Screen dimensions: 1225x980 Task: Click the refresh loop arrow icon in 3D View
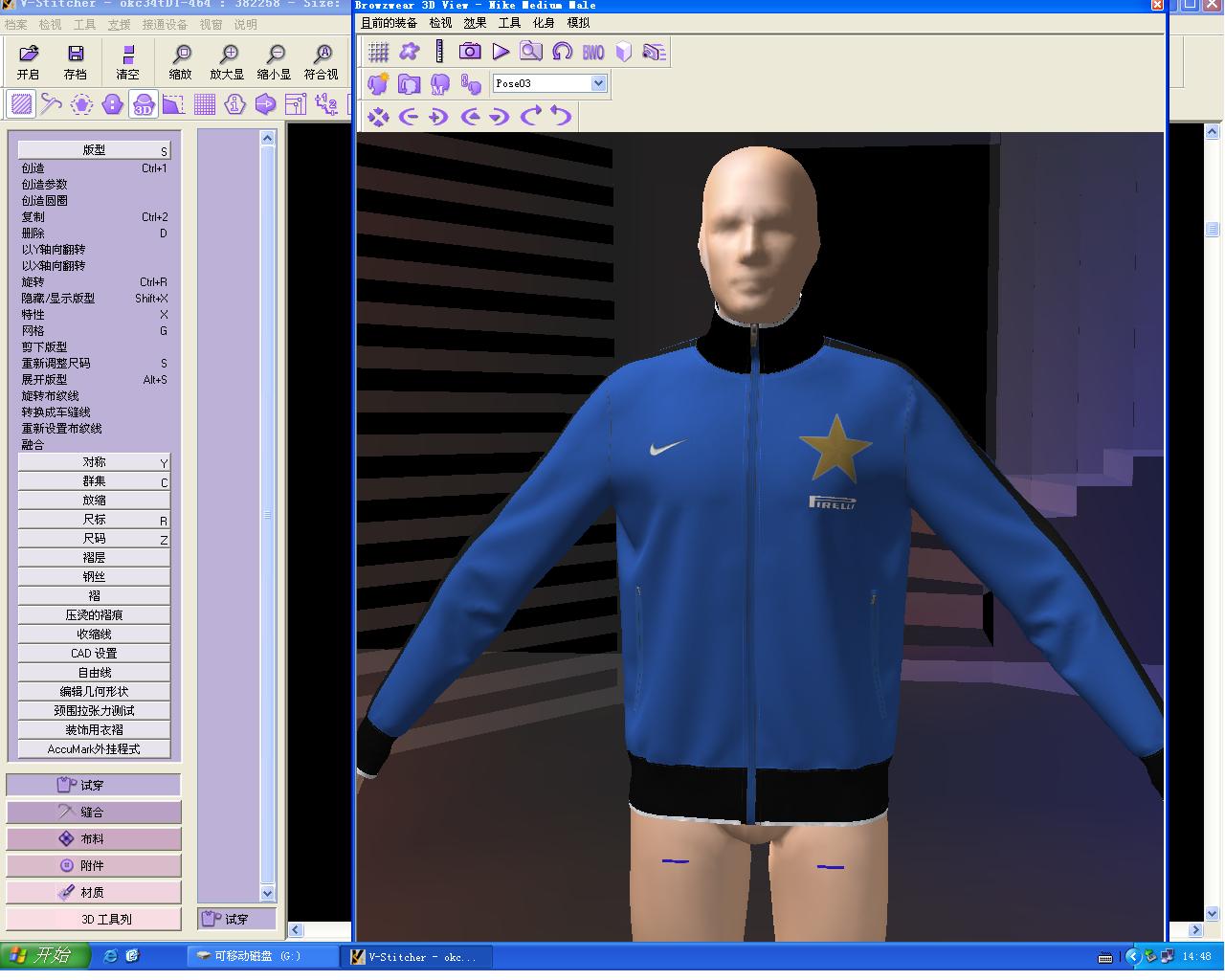pyautogui.click(x=562, y=52)
